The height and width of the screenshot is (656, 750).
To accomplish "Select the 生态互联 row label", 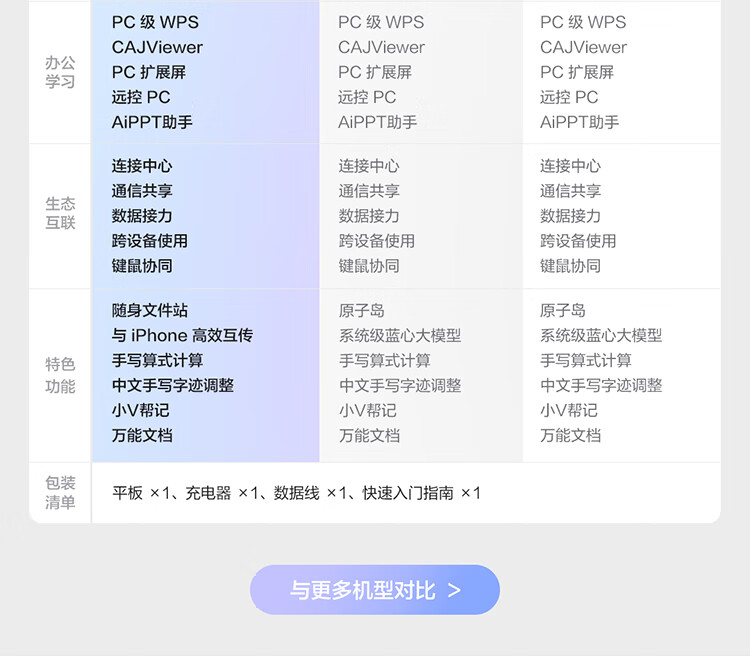I will click(60, 213).
